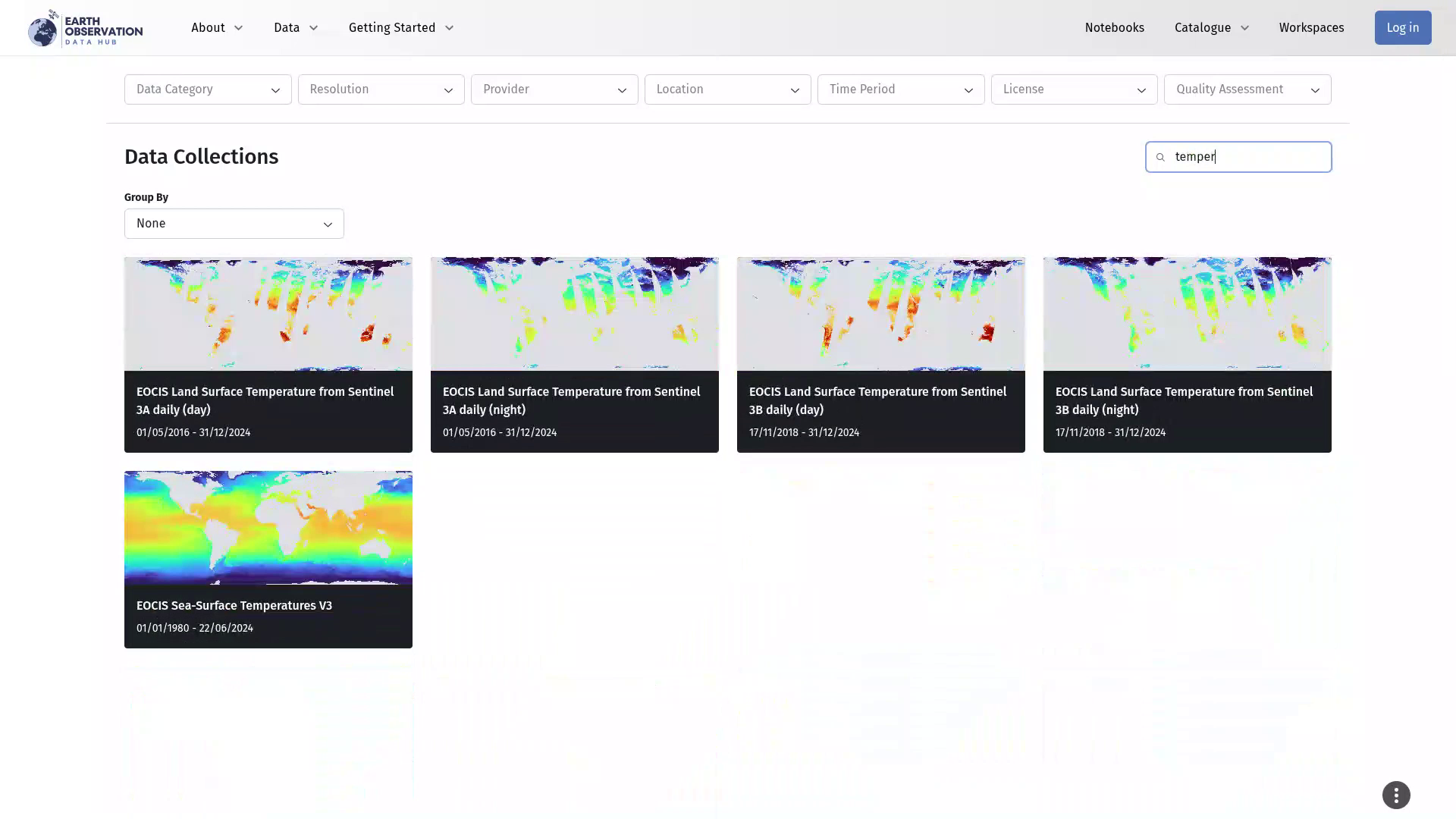1456x819 pixels.
Task: Open Sentinel 3B daily (day) collection card
Action: click(x=880, y=355)
